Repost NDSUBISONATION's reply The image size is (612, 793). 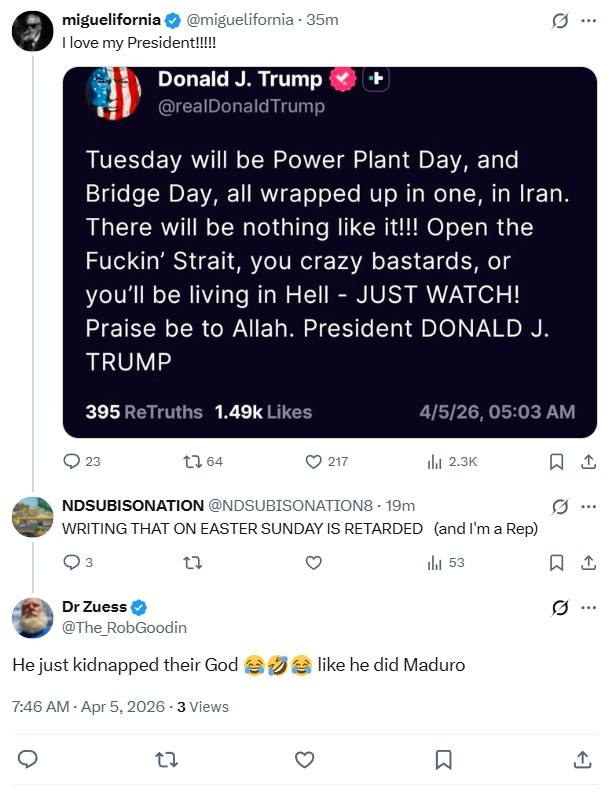[192, 562]
